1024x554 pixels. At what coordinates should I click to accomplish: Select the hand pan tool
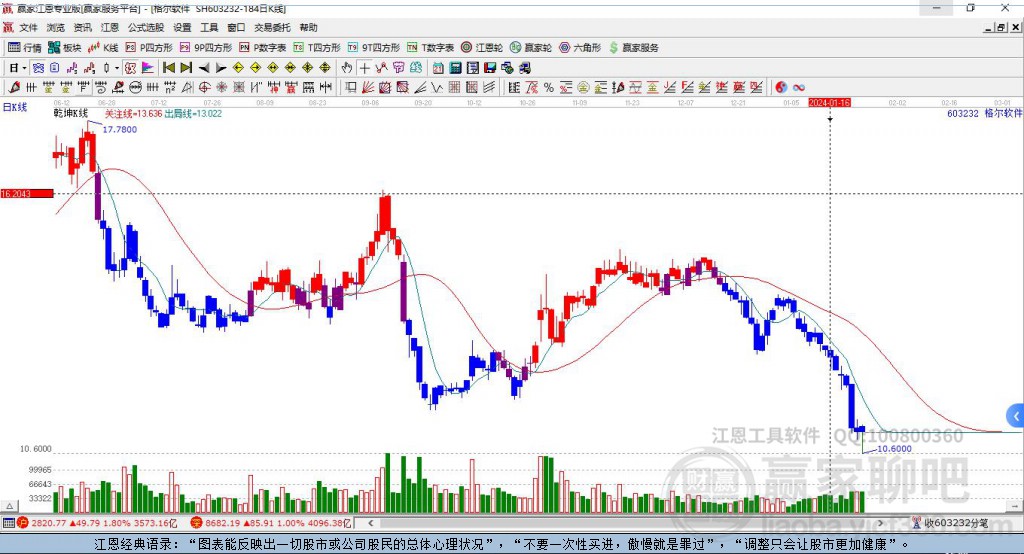click(347, 68)
